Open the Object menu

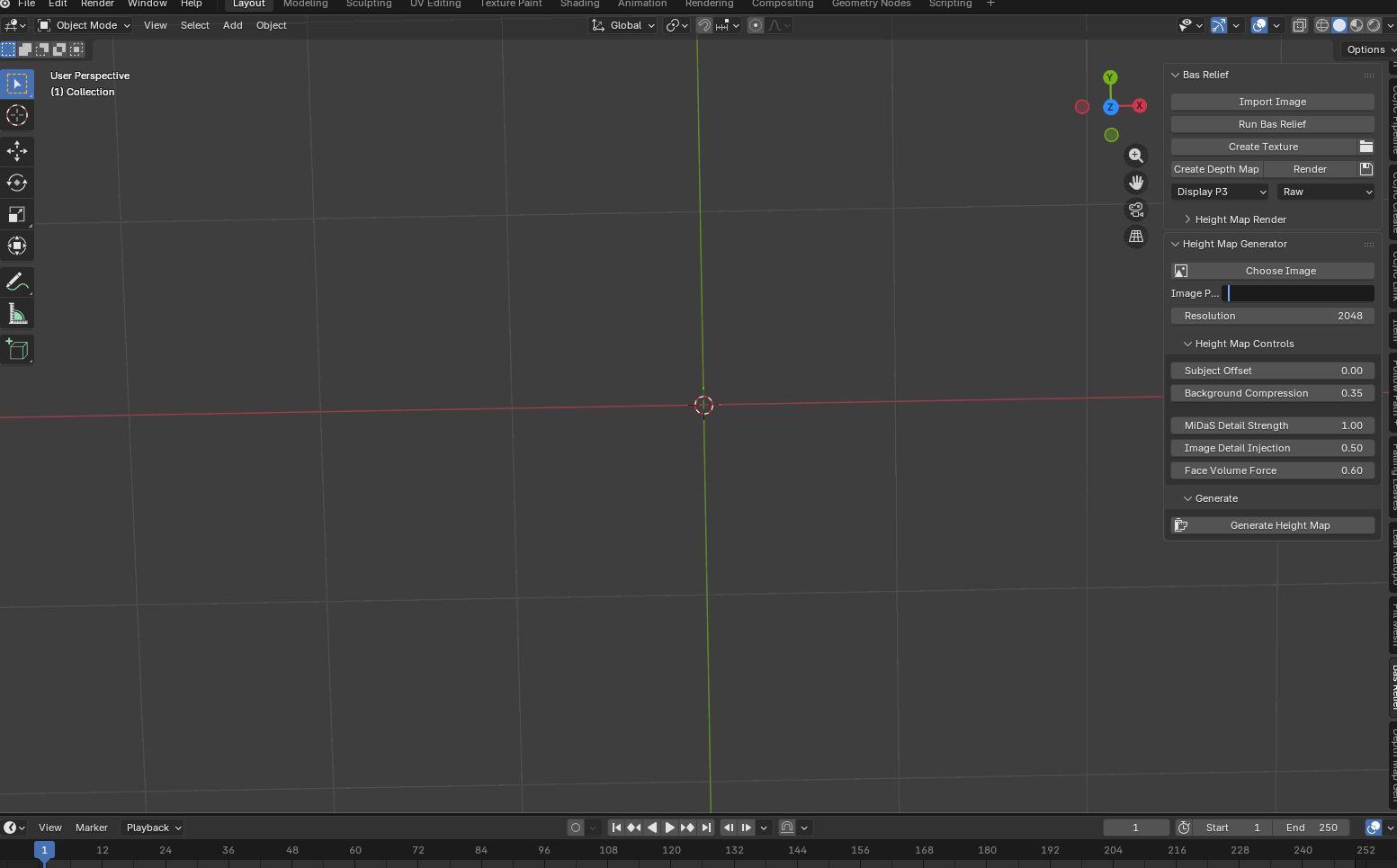point(272,25)
